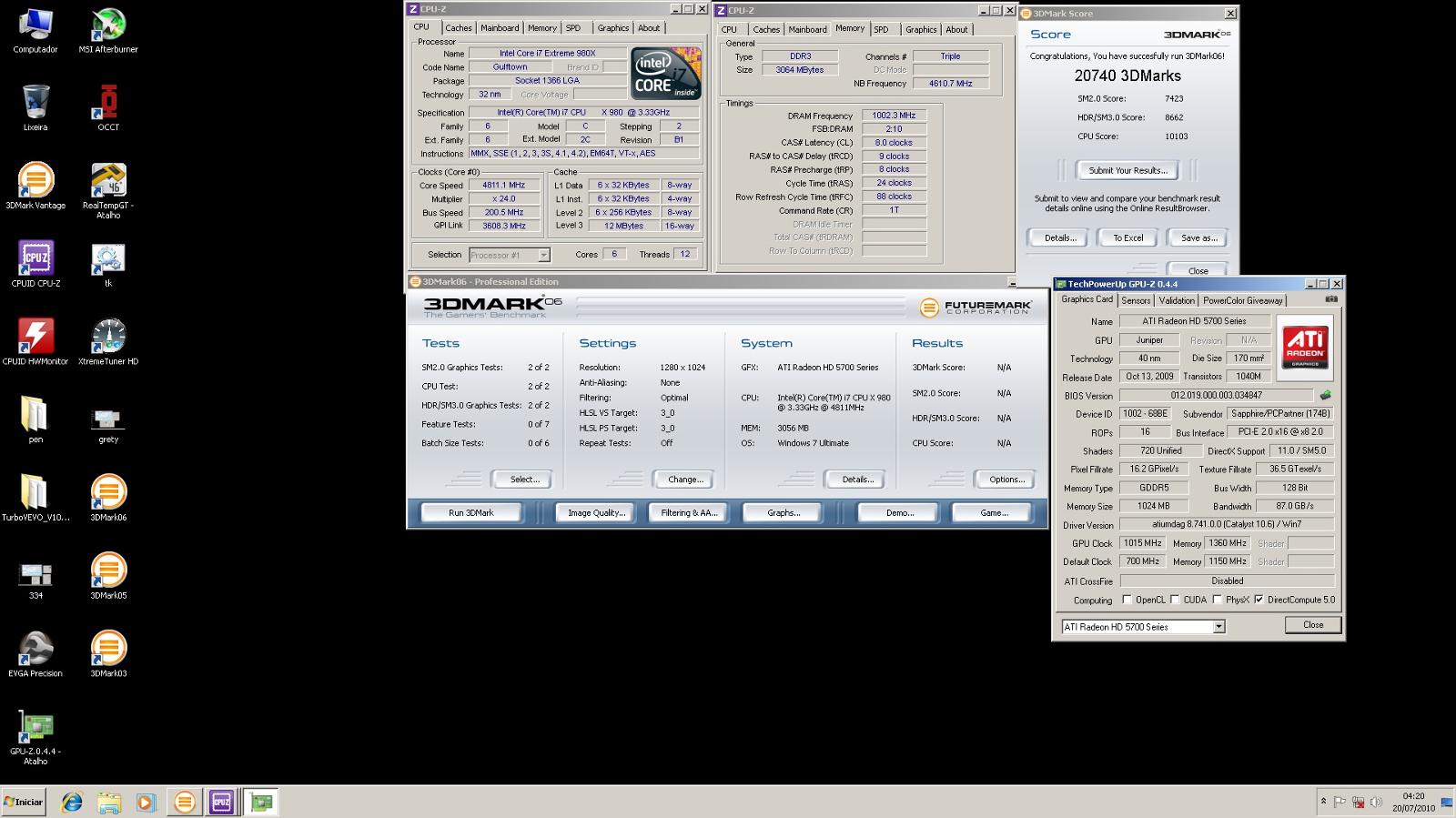Image resolution: width=1456 pixels, height=818 pixels.
Task: Enable the PhysX checkbox in GPU-Z
Action: click(x=1217, y=600)
